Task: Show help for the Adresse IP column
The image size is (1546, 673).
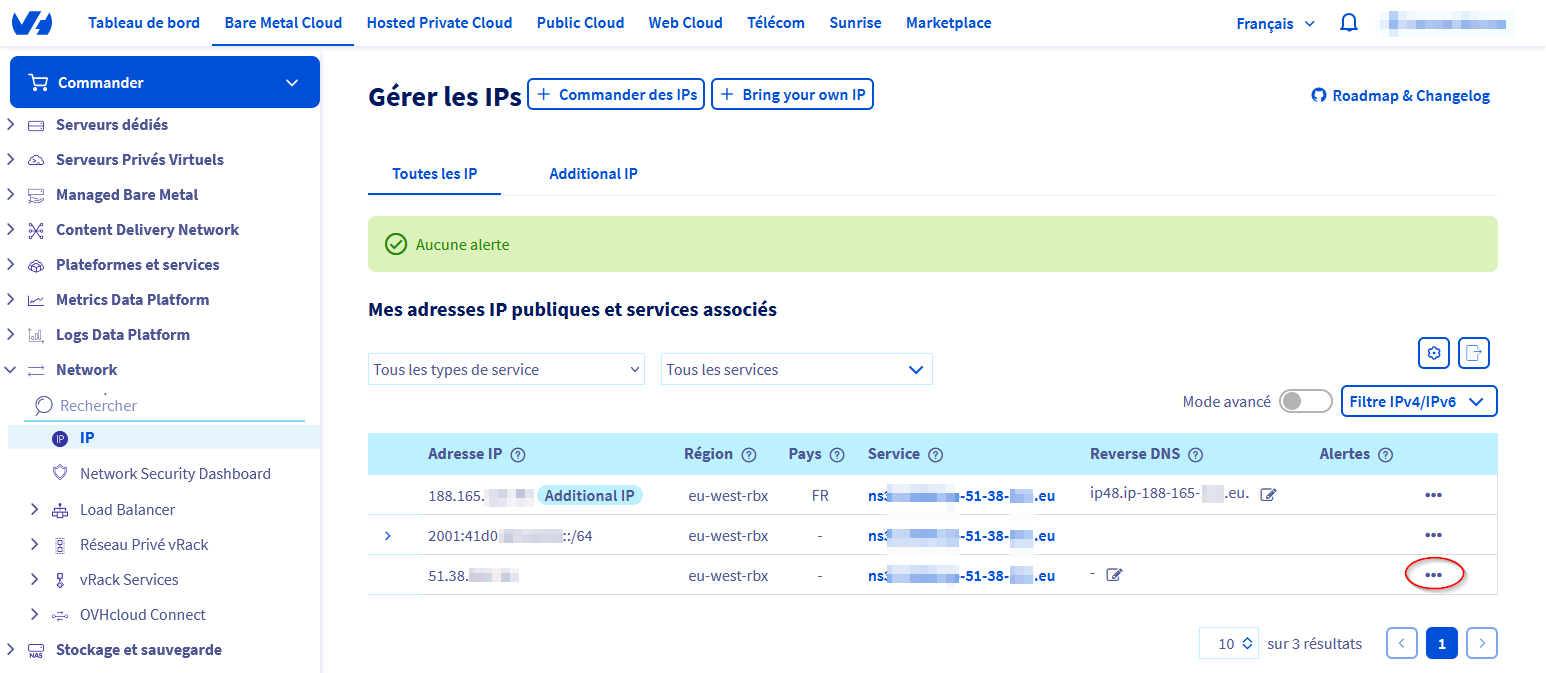Action: point(518,455)
